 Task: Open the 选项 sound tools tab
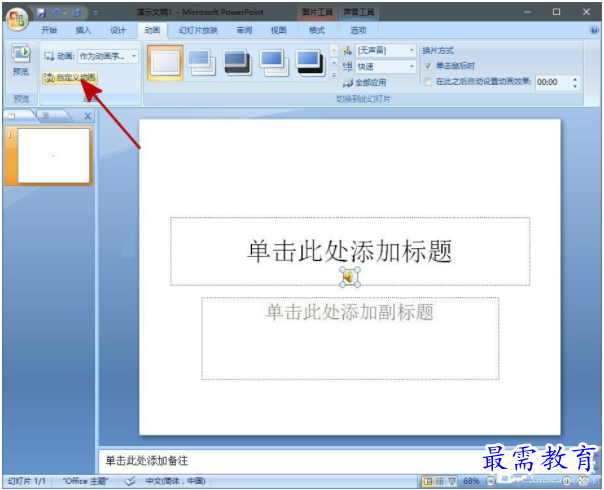pyautogui.click(x=358, y=30)
